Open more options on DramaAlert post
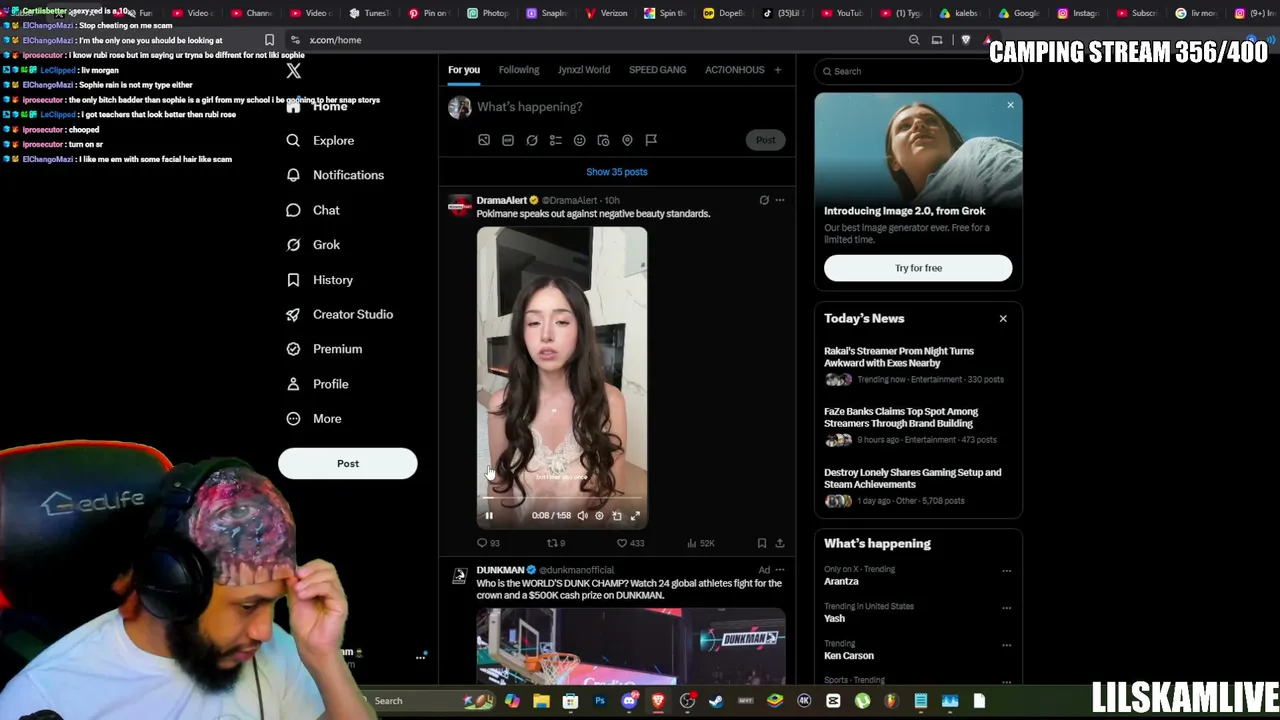 click(x=780, y=200)
